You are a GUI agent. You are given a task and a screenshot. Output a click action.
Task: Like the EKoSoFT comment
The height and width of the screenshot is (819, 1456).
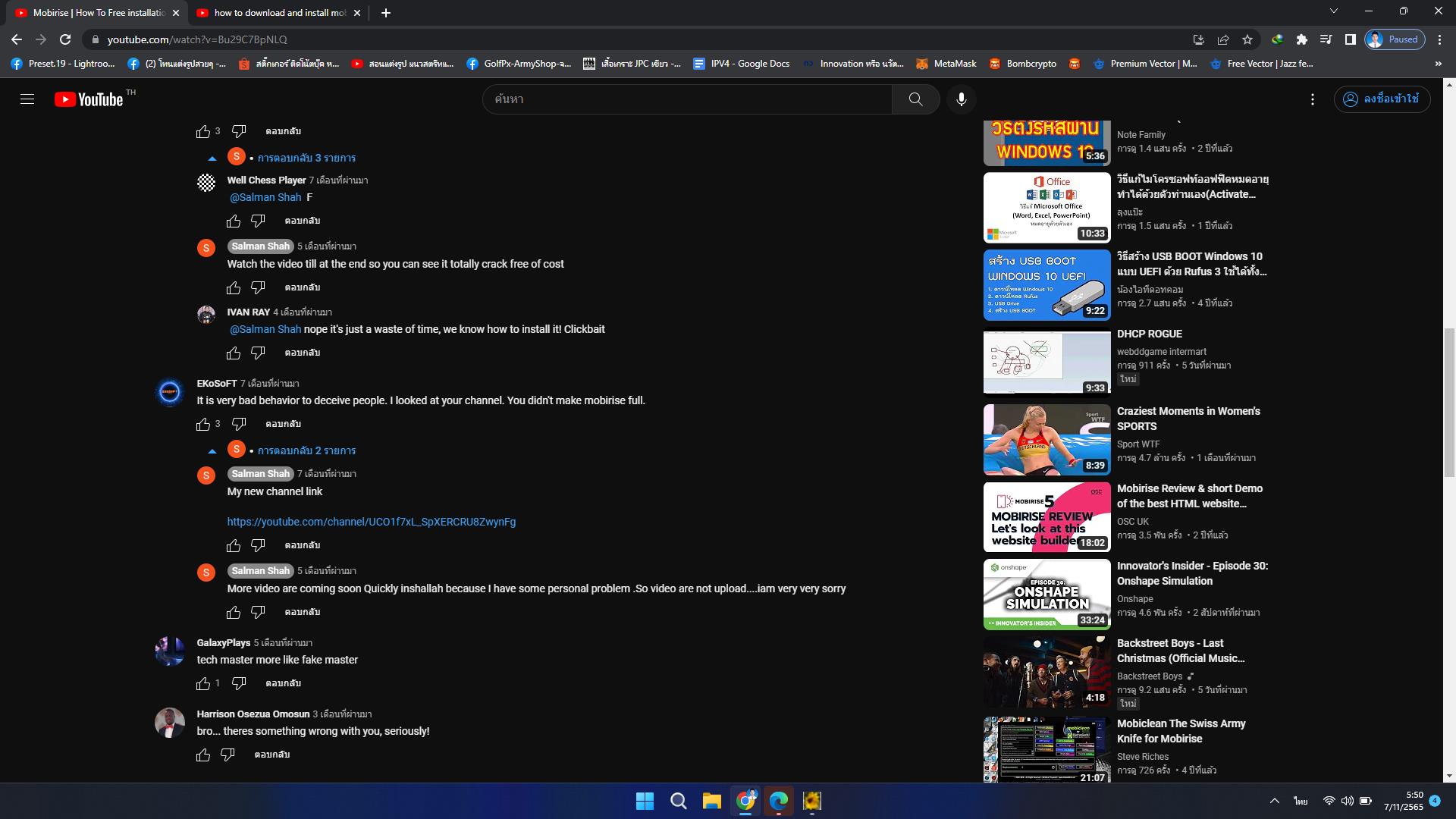203,425
